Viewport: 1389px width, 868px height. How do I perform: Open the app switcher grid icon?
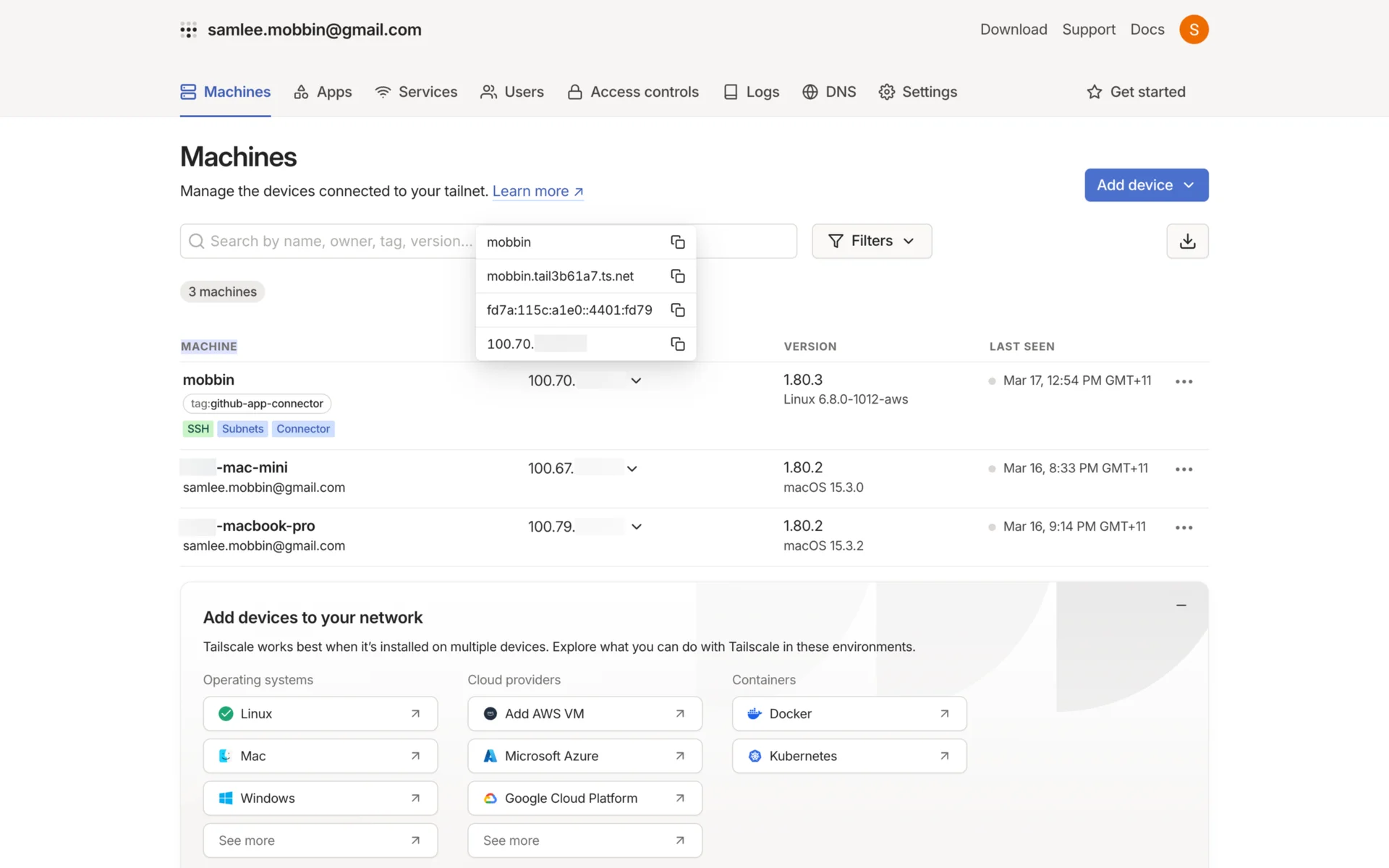coord(189,30)
